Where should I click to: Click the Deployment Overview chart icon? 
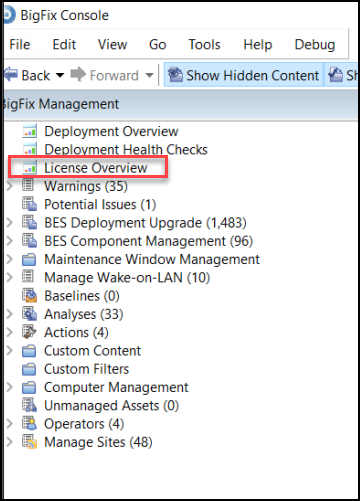29,131
